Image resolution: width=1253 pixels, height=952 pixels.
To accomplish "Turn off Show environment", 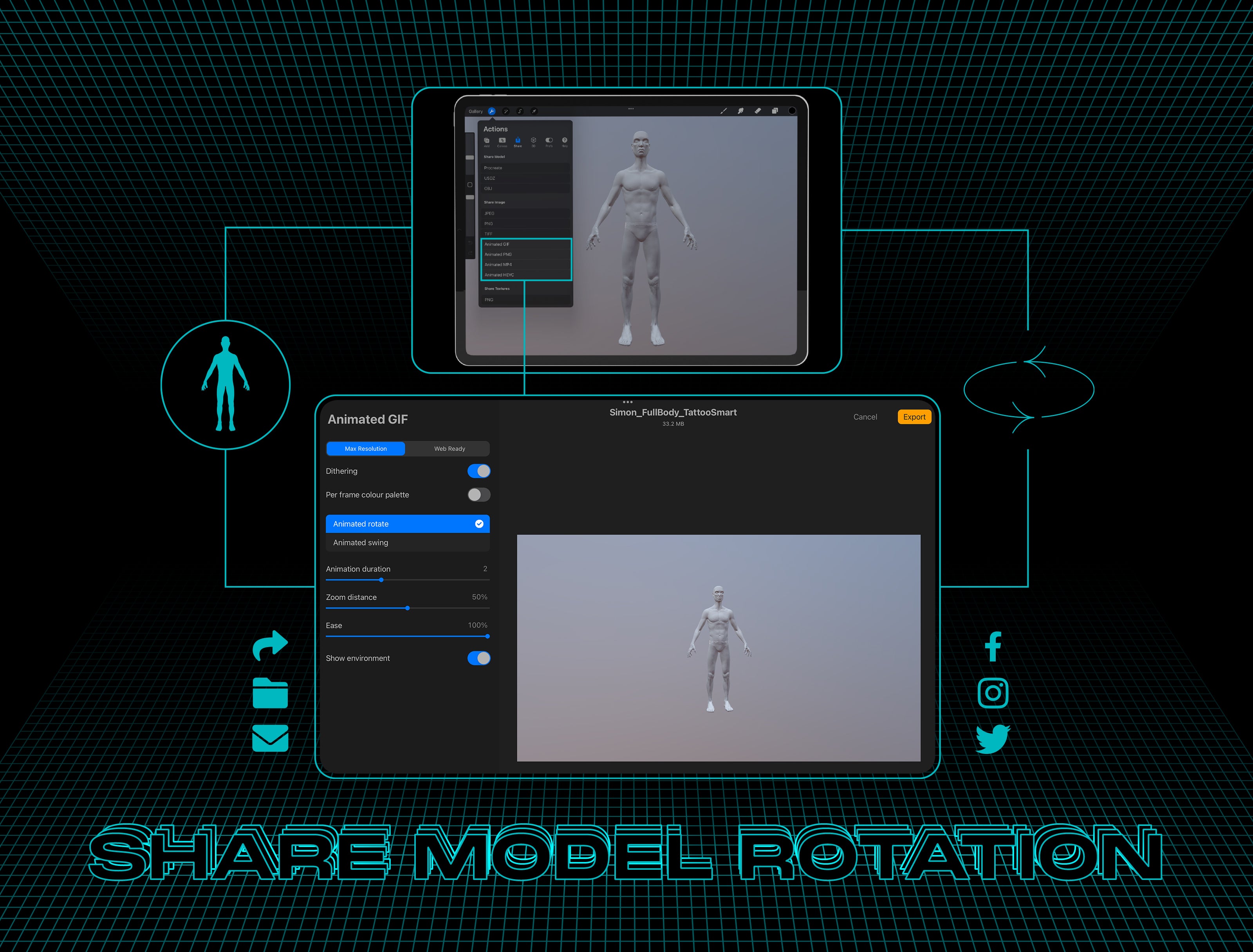I will (479, 658).
